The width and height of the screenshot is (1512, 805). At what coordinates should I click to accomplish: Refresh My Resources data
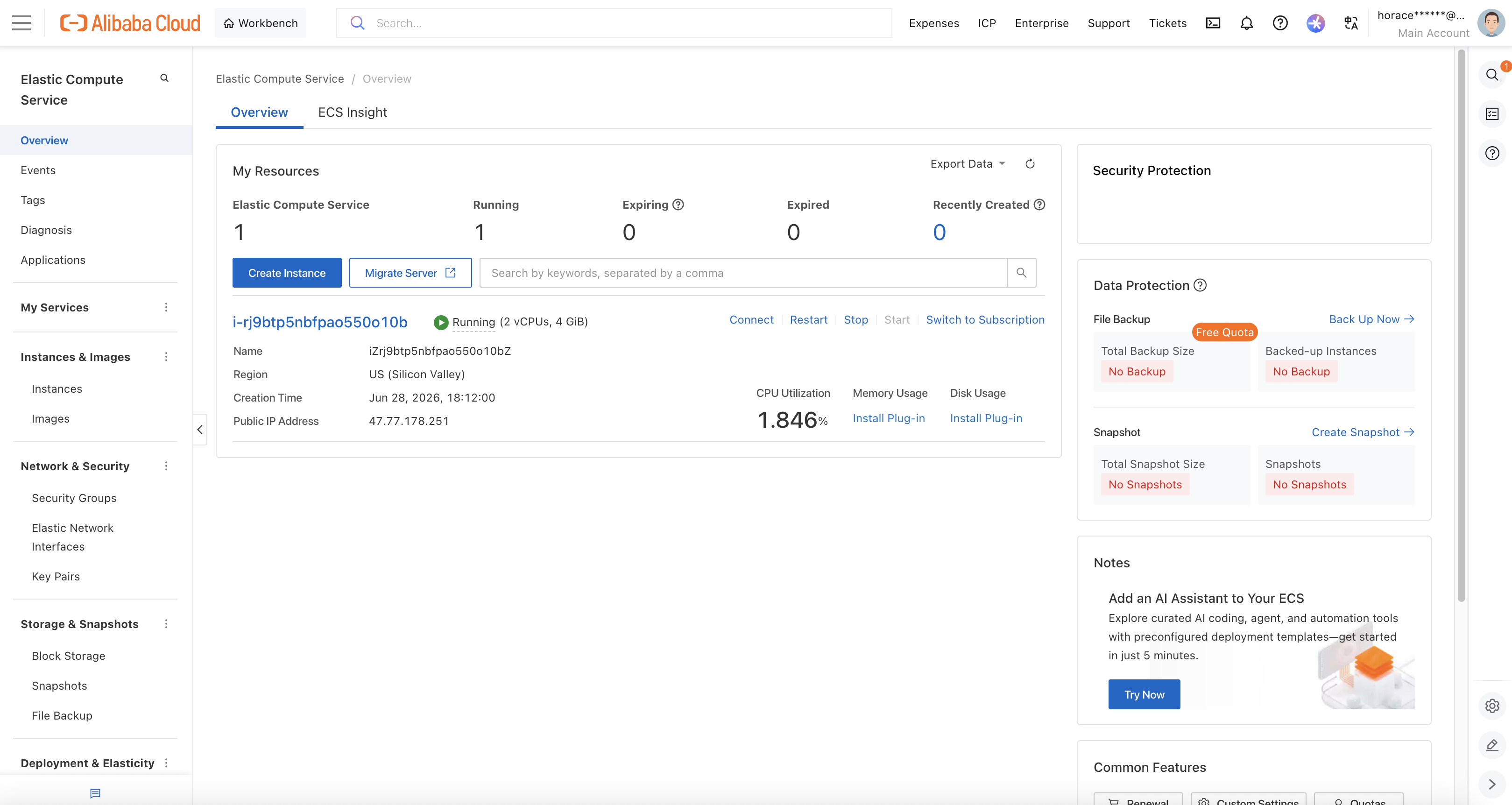click(x=1030, y=164)
